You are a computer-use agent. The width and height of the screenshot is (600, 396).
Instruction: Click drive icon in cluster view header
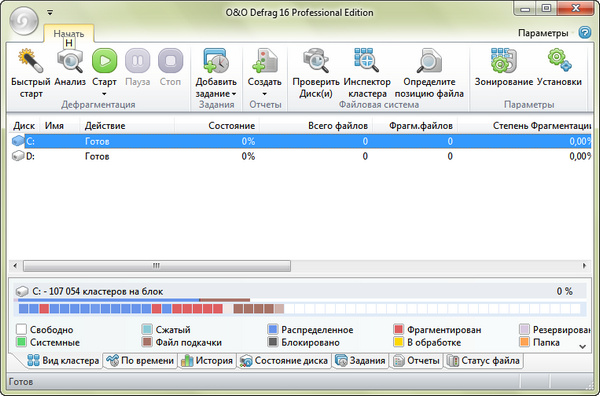pyautogui.click(x=22, y=292)
